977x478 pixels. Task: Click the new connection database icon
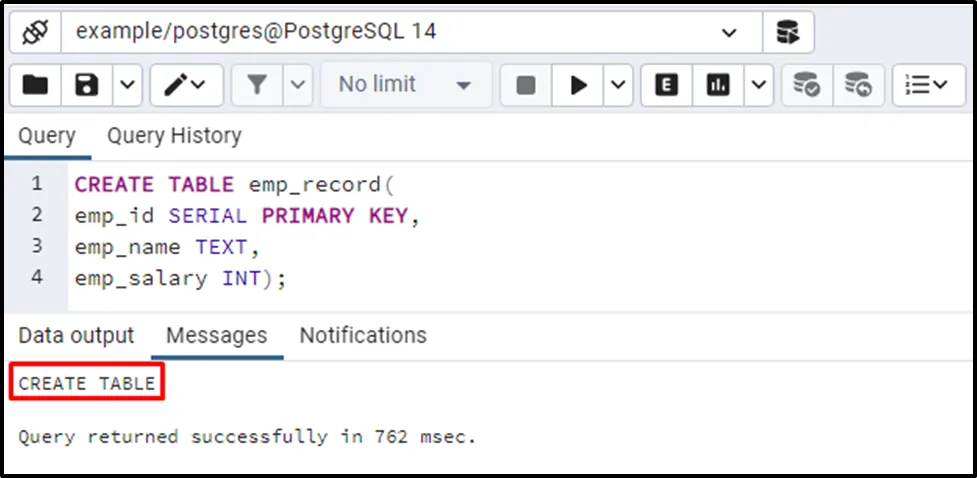[788, 32]
